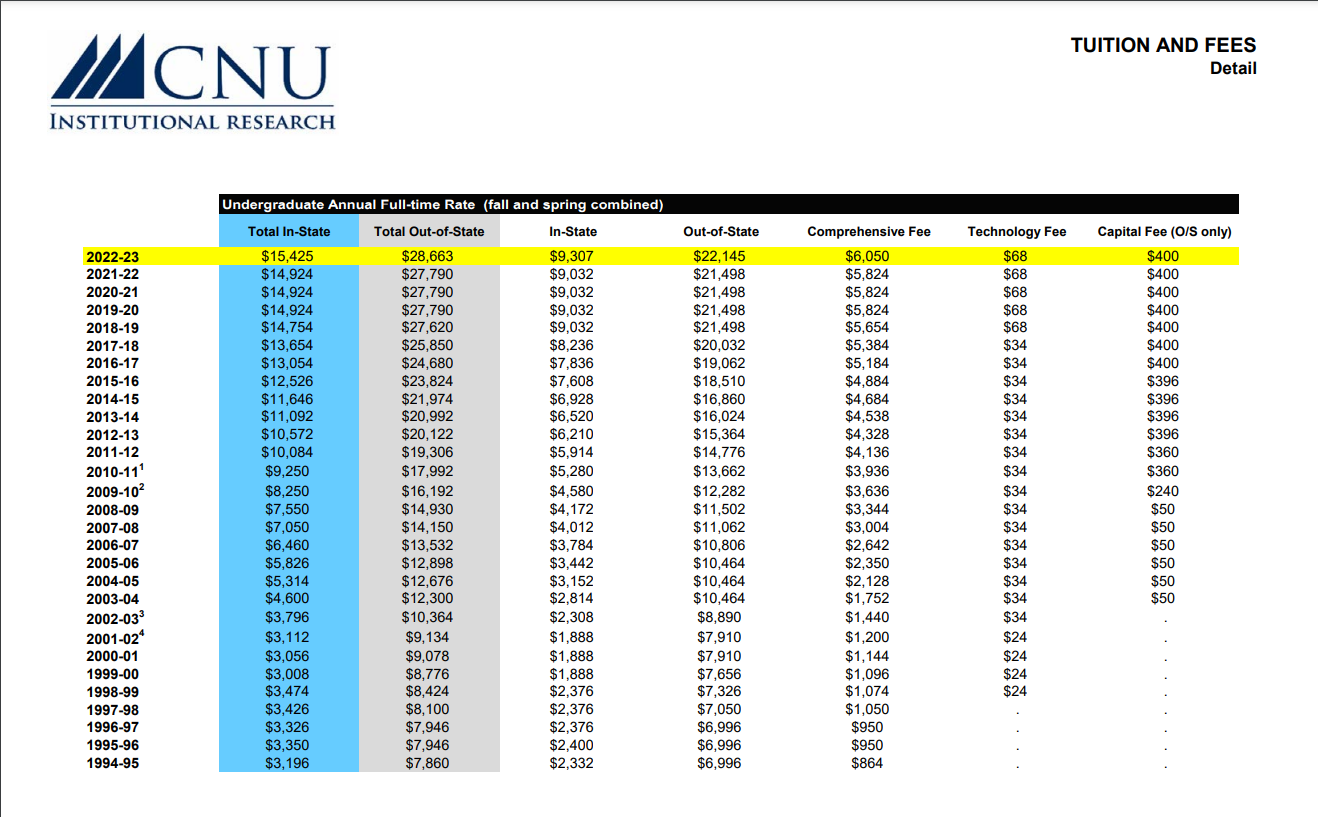Select the '2015-16' row label
The width and height of the screenshot is (1318, 817).
pos(113,382)
